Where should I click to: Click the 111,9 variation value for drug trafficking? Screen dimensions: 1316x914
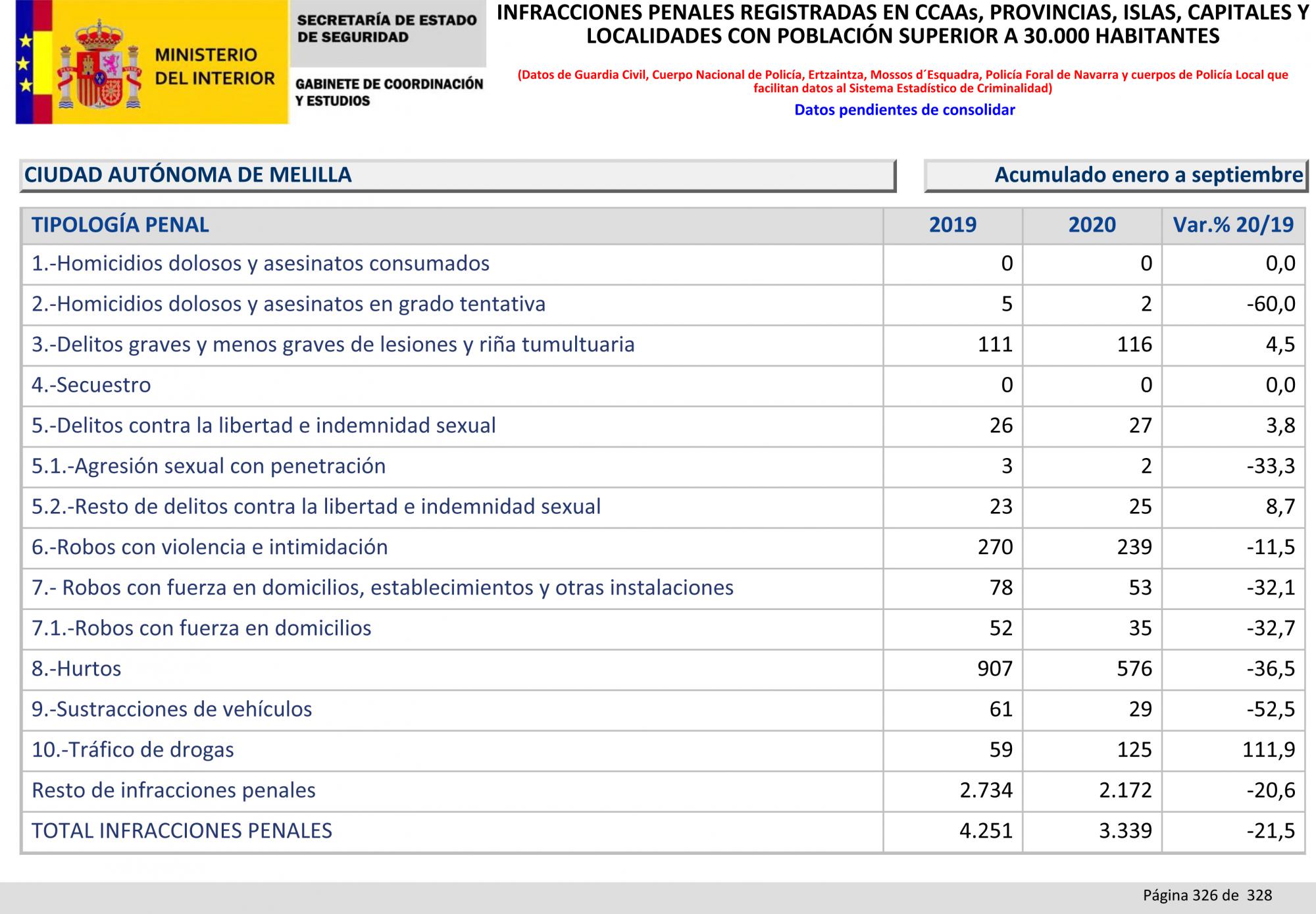[x=1269, y=749]
